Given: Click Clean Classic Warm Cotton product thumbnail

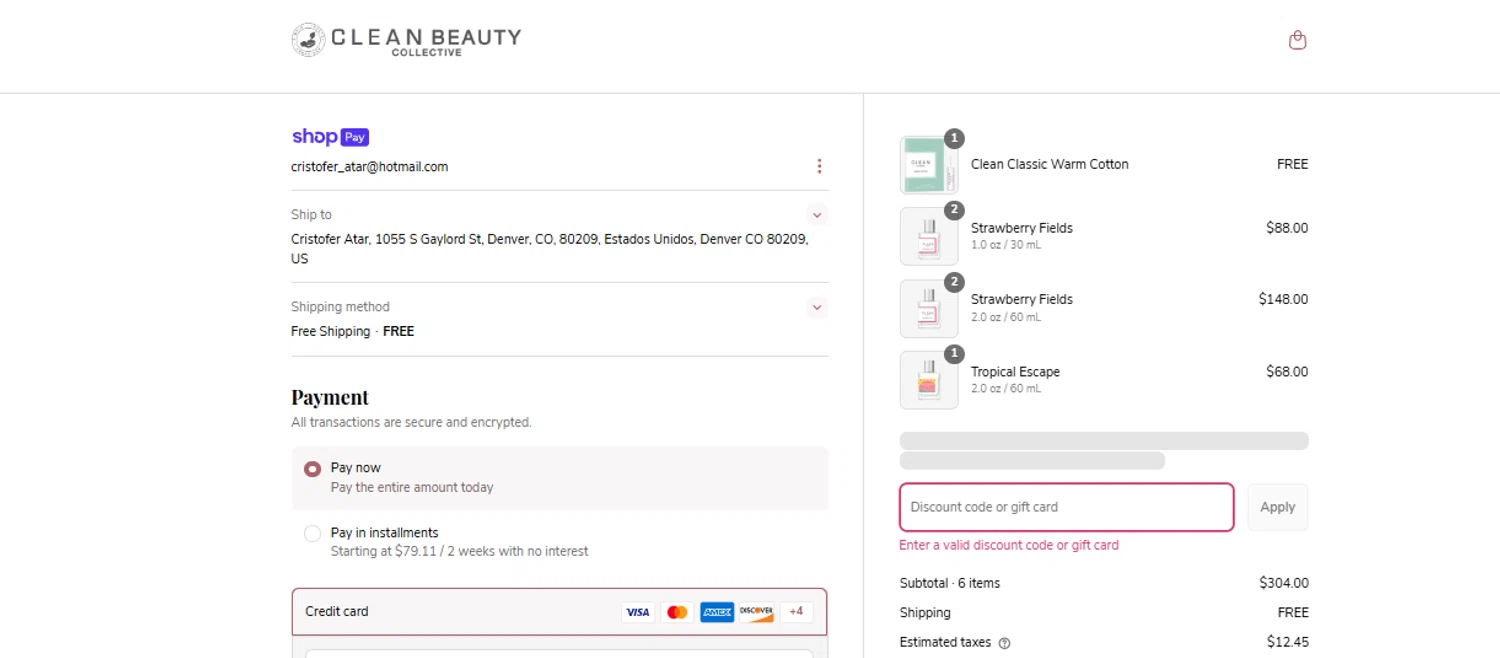Looking at the screenshot, I should [929, 165].
